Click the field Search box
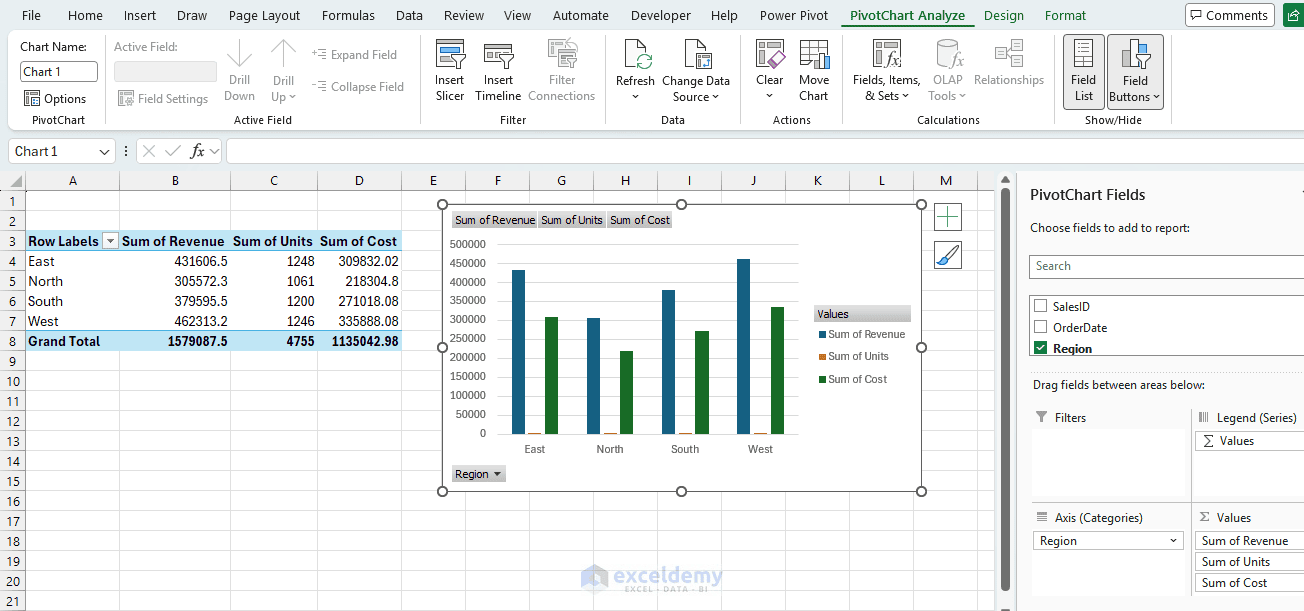1304x611 pixels. pos(1166,266)
